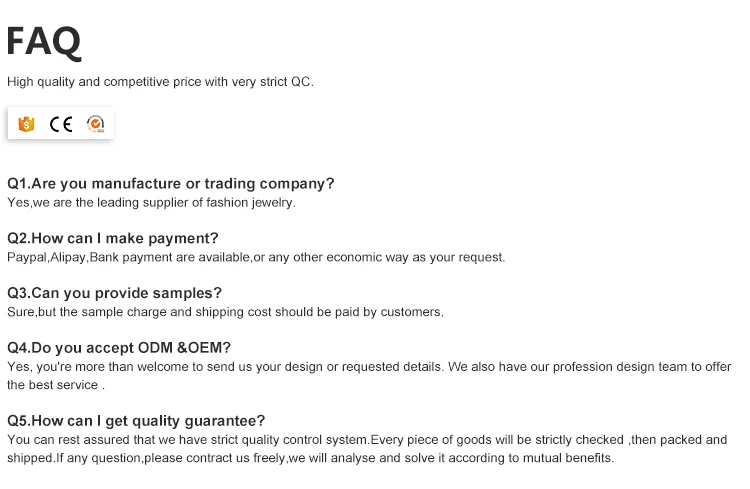Click the large FAQ heading
750x489 pixels.
(43, 41)
